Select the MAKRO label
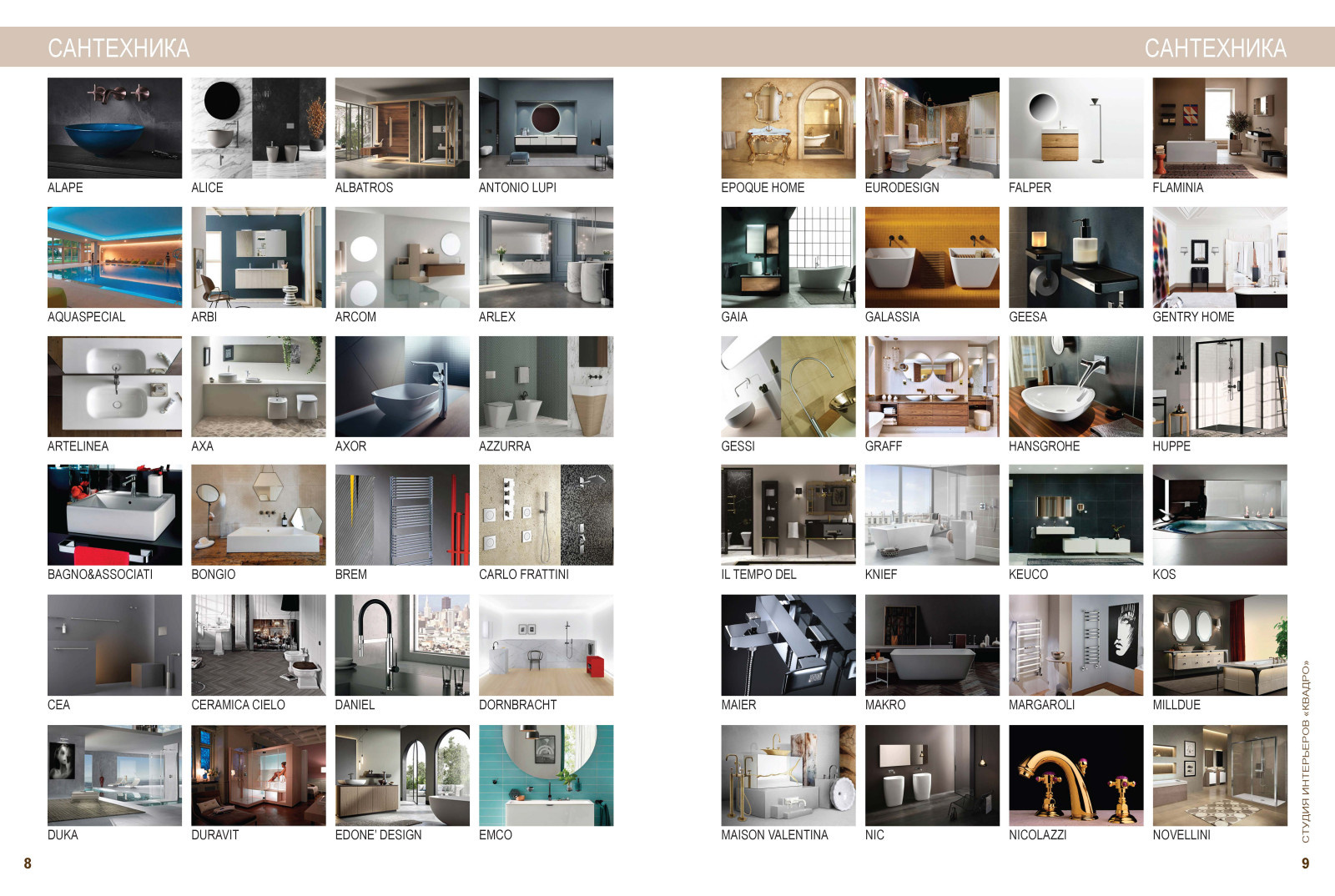1335x896 pixels. [x=885, y=705]
